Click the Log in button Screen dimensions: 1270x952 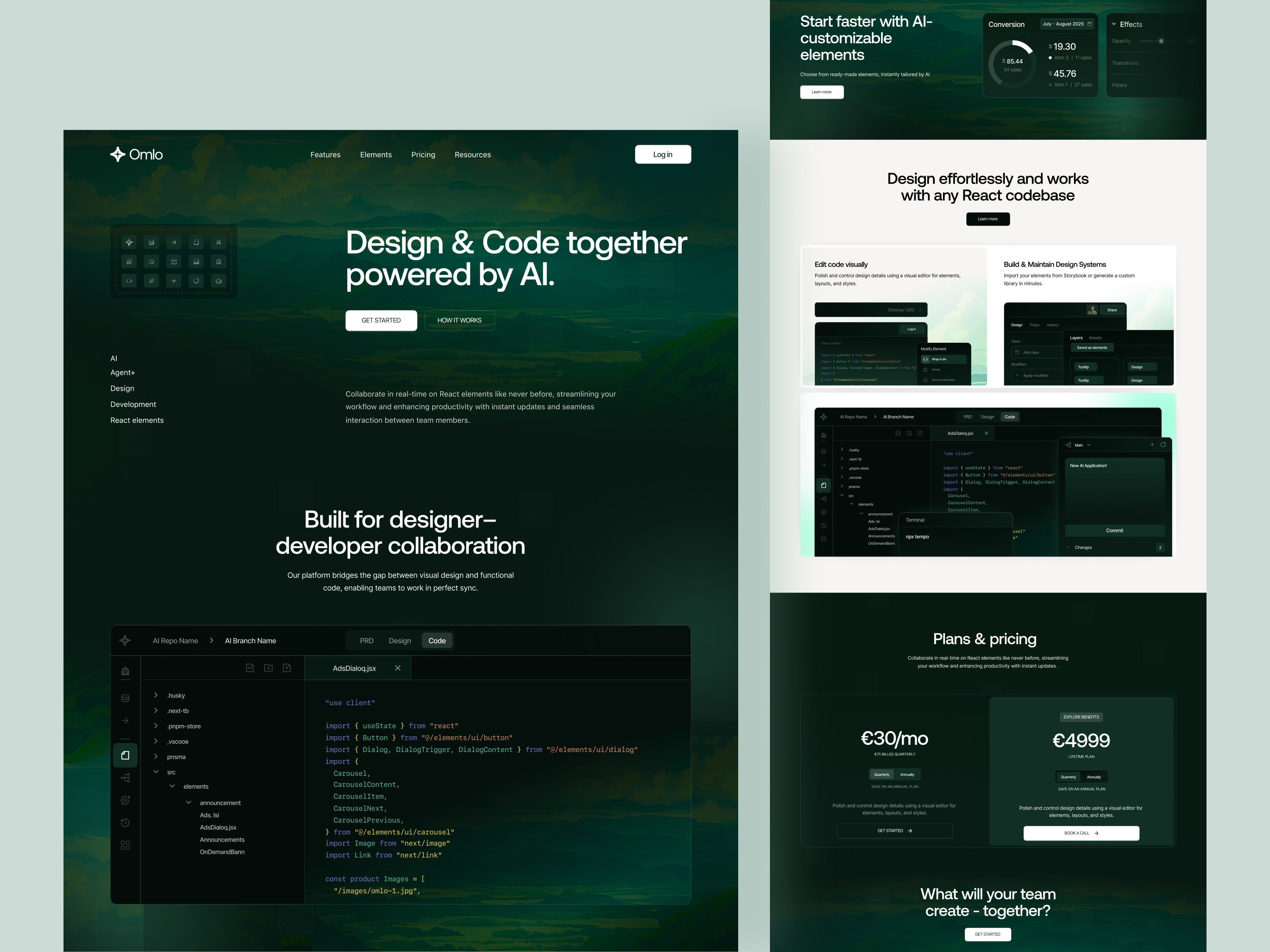click(x=662, y=154)
